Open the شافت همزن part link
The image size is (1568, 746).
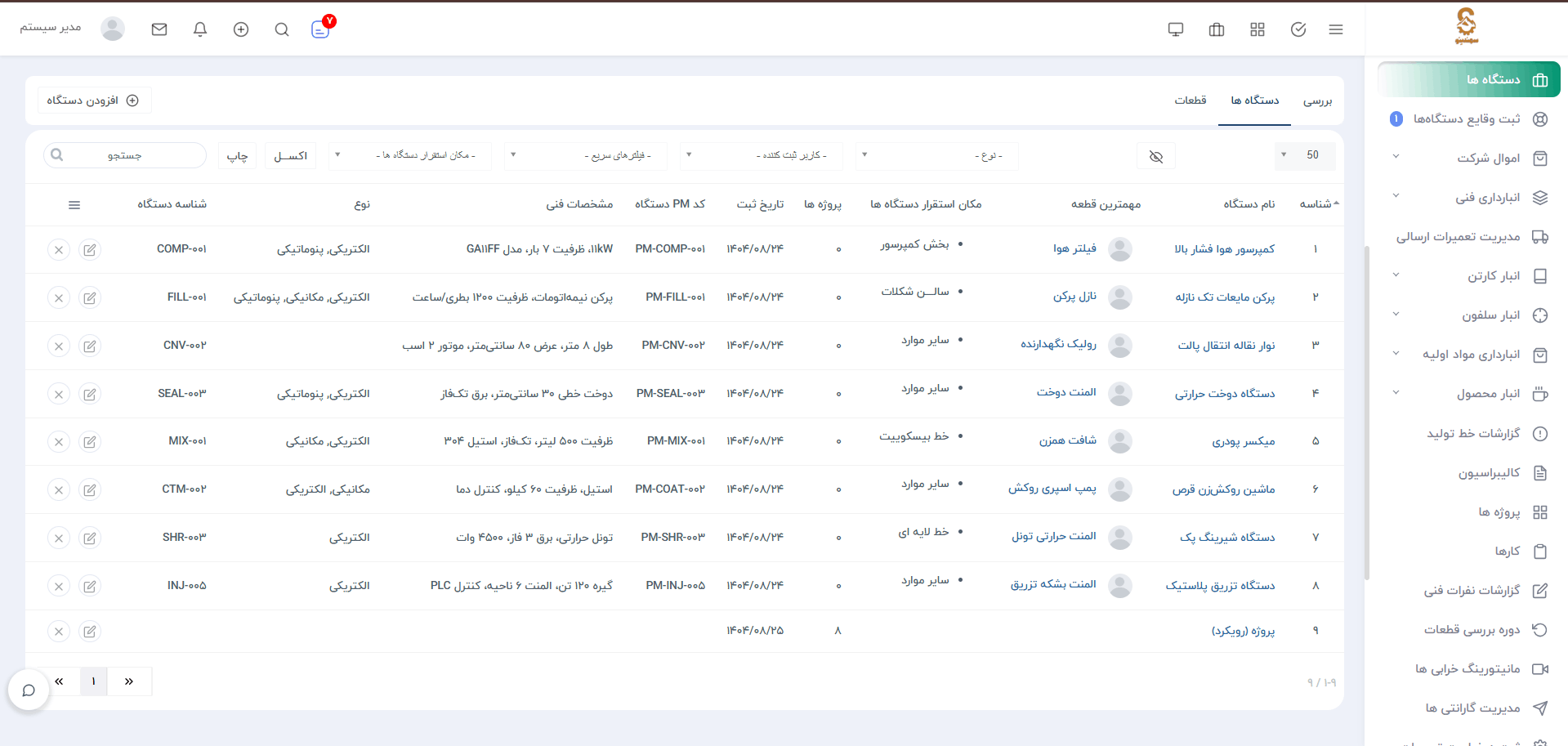point(1067,440)
